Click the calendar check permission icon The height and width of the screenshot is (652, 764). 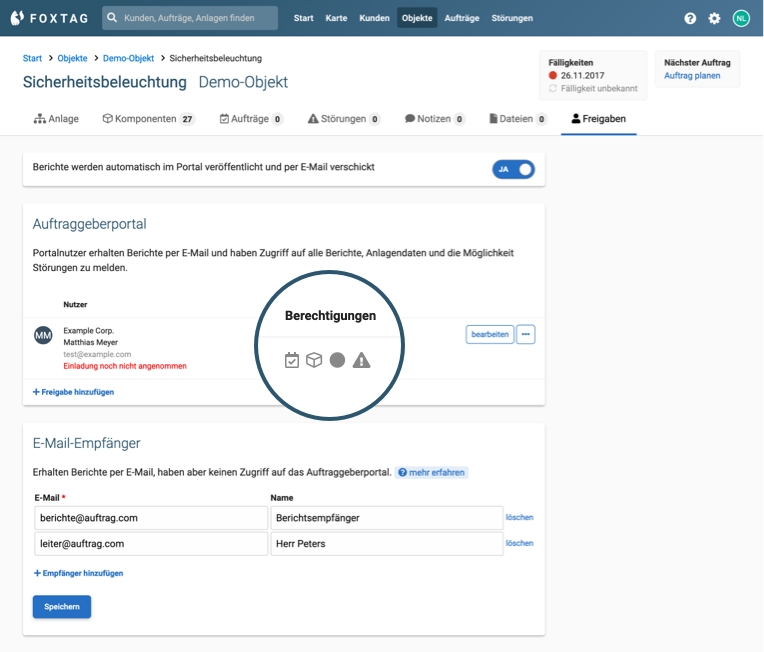coord(292,360)
